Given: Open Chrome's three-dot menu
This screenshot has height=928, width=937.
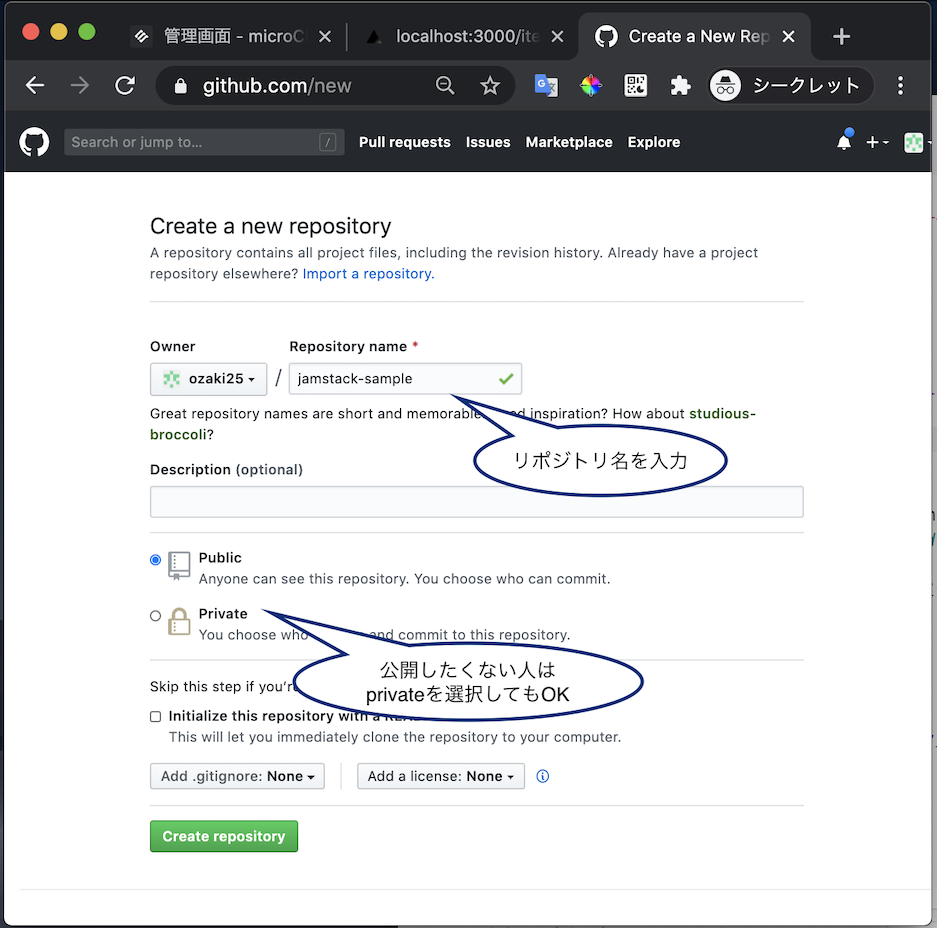Looking at the screenshot, I should click(900, 85).
